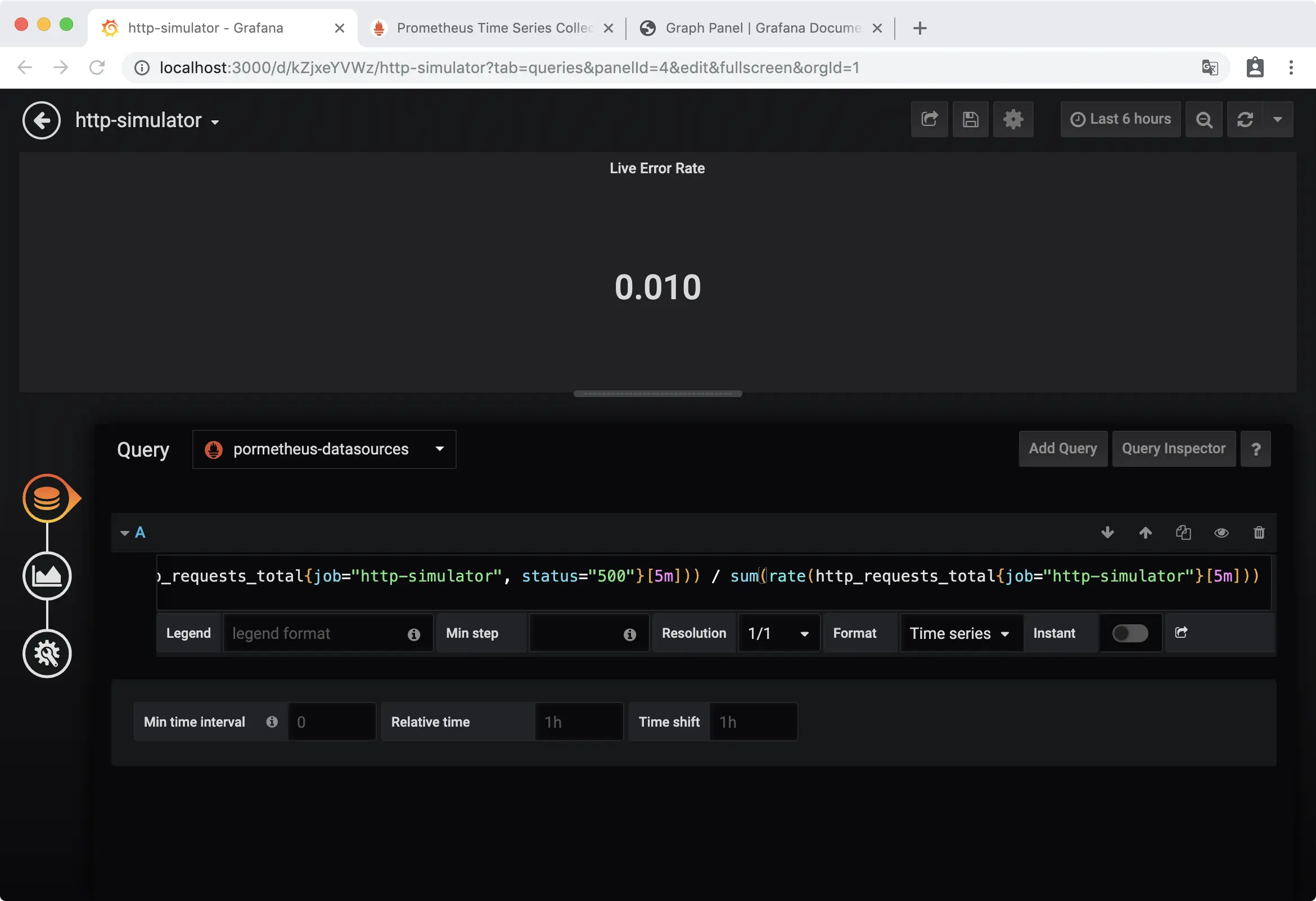This screenshot has width=1316, height=901.
Task: Open a new browser tab
Action: pyautogui.click(x=920, y=28)
